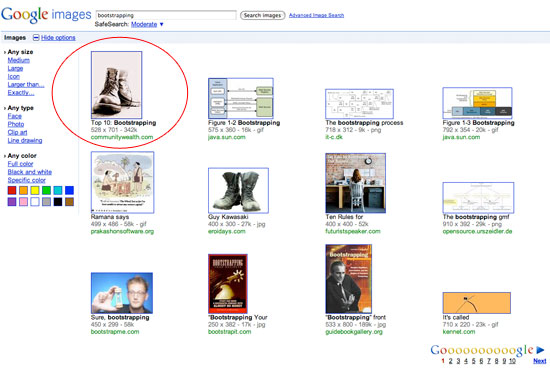Go to results page 3
550x373 pixels.
[x=458, y=361]
